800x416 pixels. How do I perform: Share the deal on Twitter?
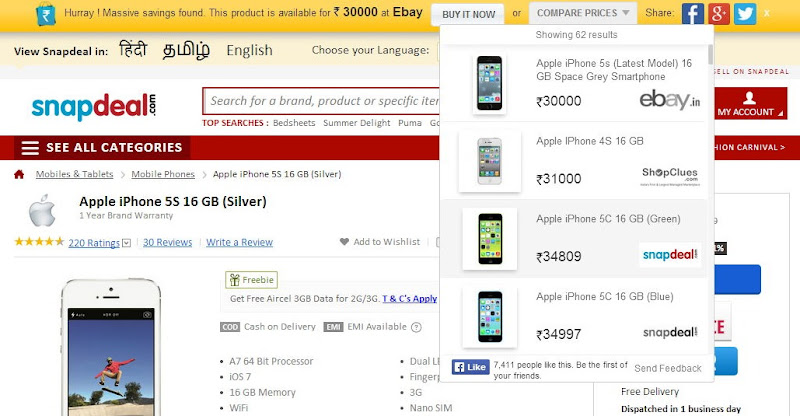pyautogui.click(x=743, y=14)
